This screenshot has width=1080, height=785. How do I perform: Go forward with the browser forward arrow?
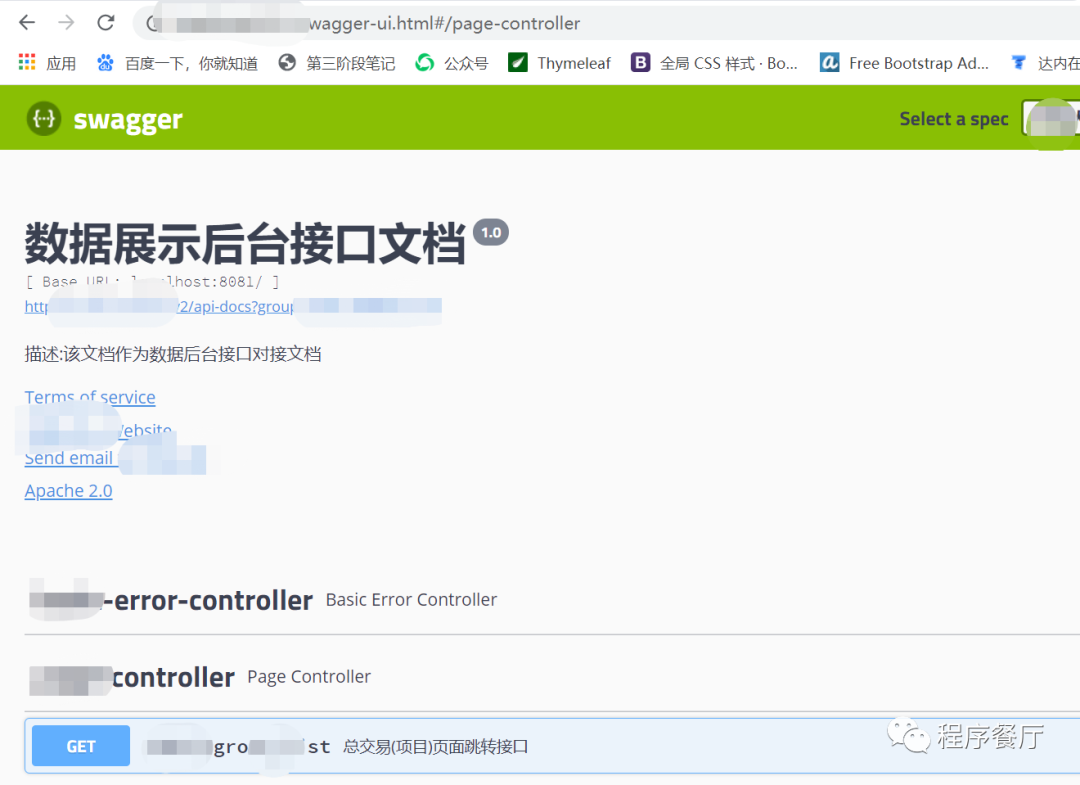tap(66, 23)
